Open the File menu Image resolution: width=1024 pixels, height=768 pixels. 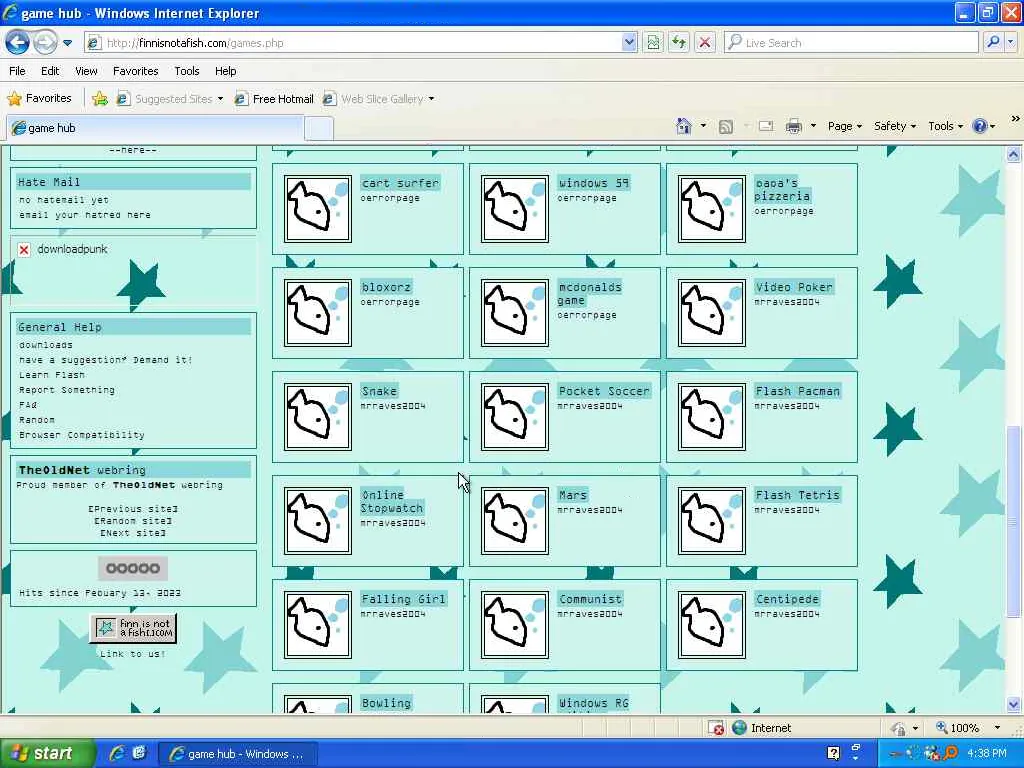pyautogui.click(x=18, y=71)
